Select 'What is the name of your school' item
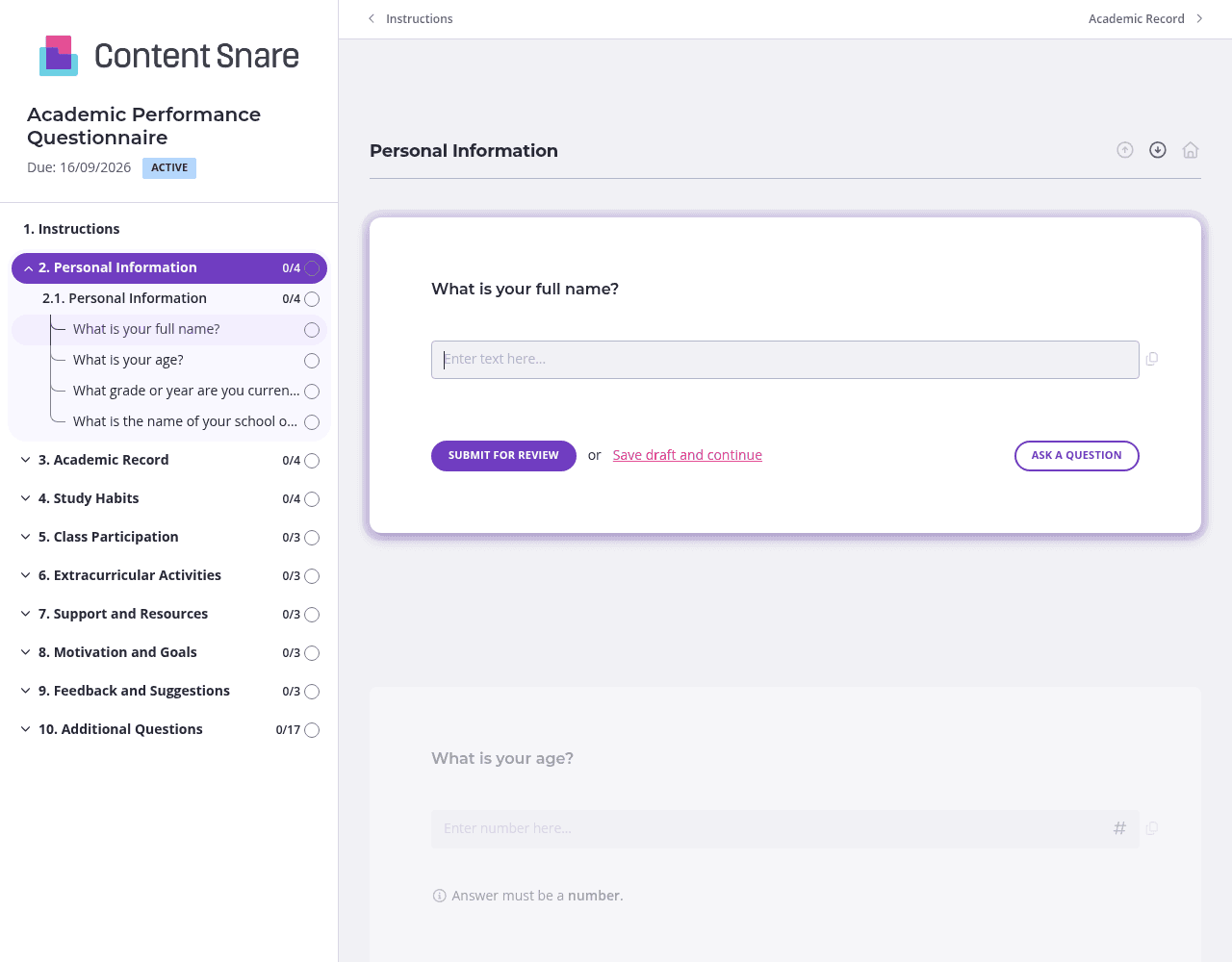 coord(185,421)
